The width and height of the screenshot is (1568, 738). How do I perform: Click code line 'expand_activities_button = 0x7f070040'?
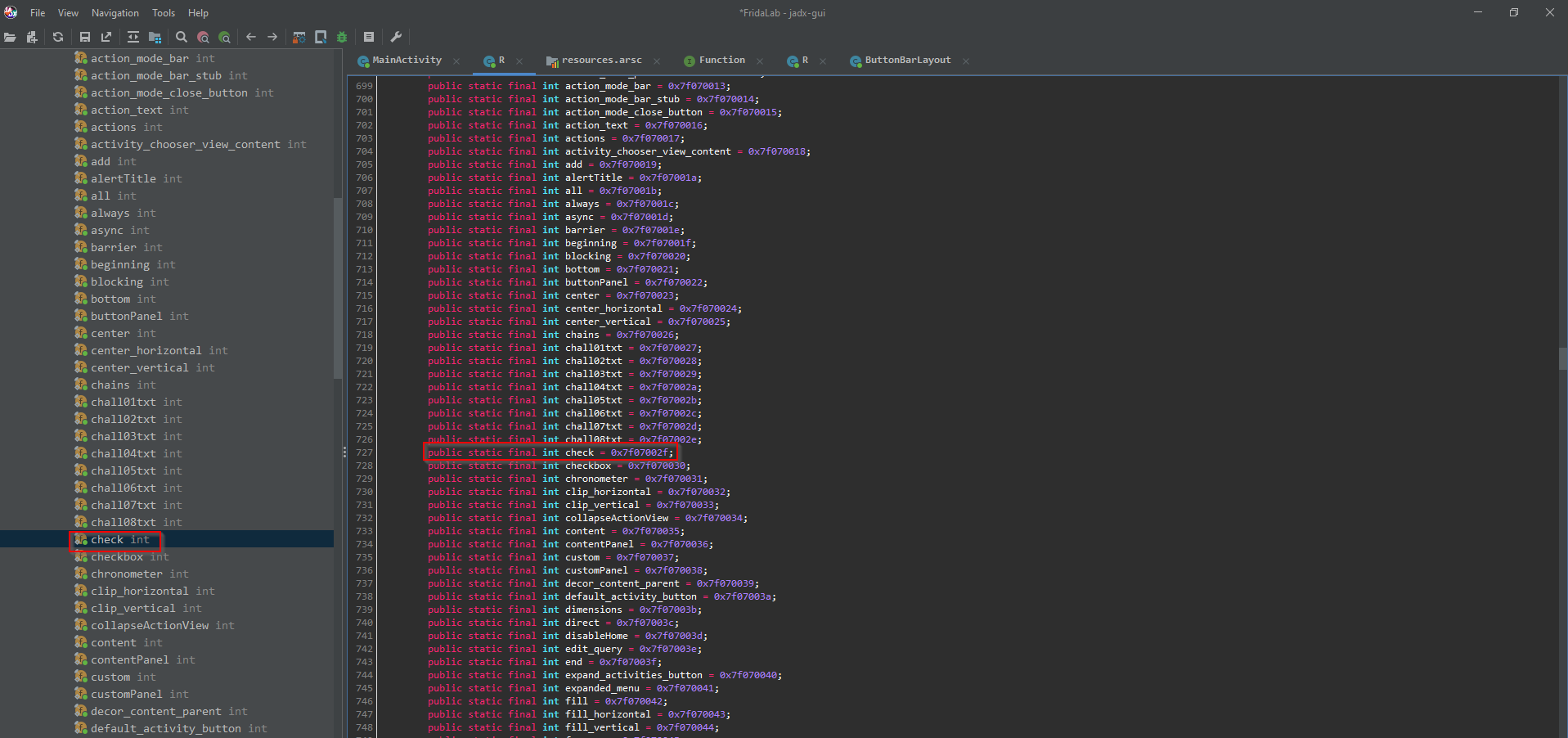click(x=605, y=675)
